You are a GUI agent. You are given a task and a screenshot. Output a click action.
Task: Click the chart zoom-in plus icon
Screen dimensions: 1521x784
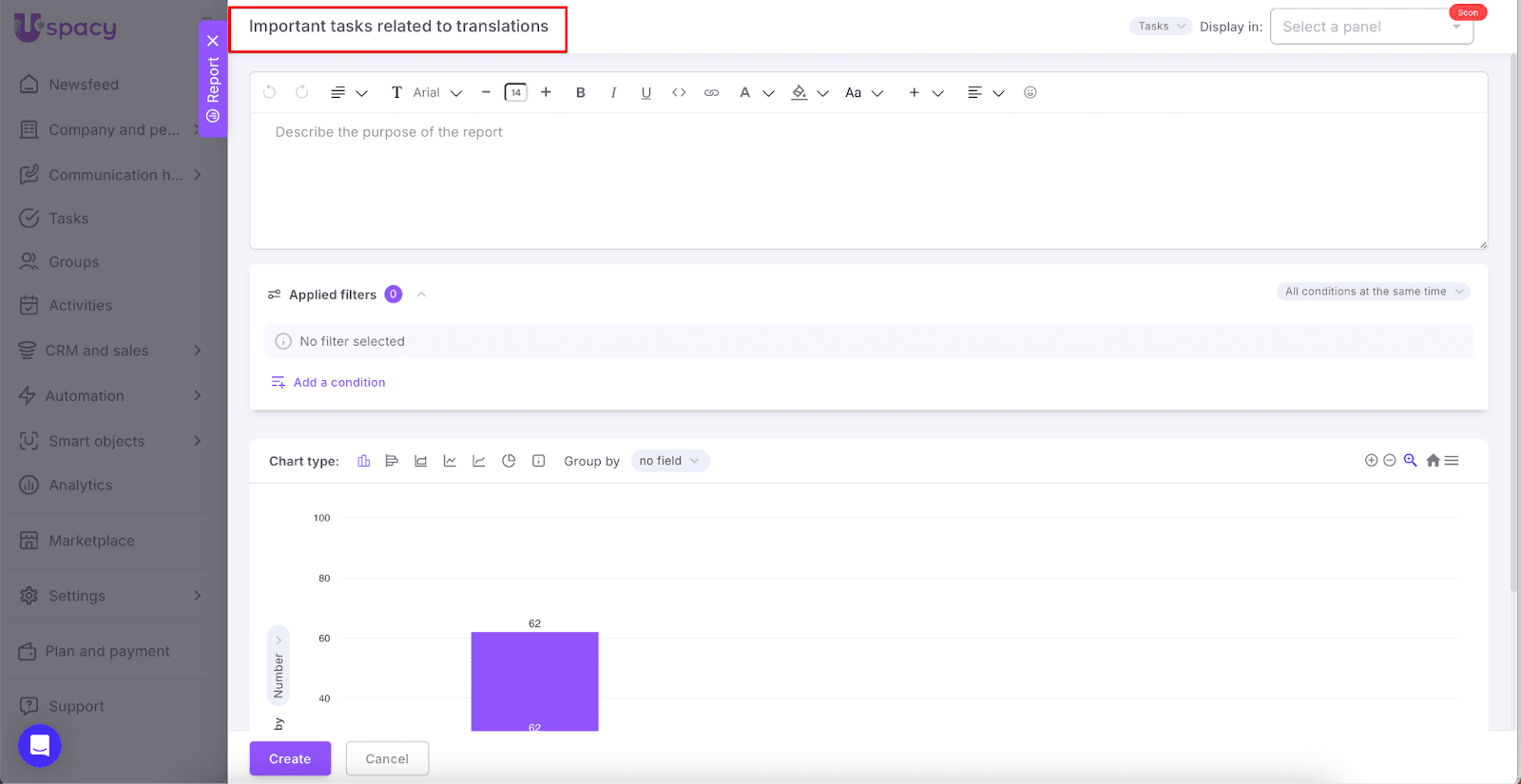(x=1371, y=461)
